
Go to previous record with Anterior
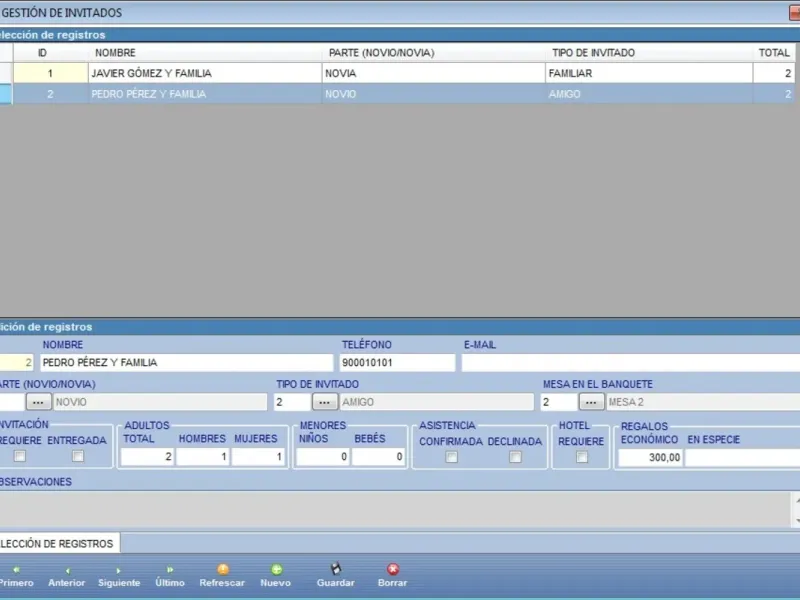tap(66, 576)
